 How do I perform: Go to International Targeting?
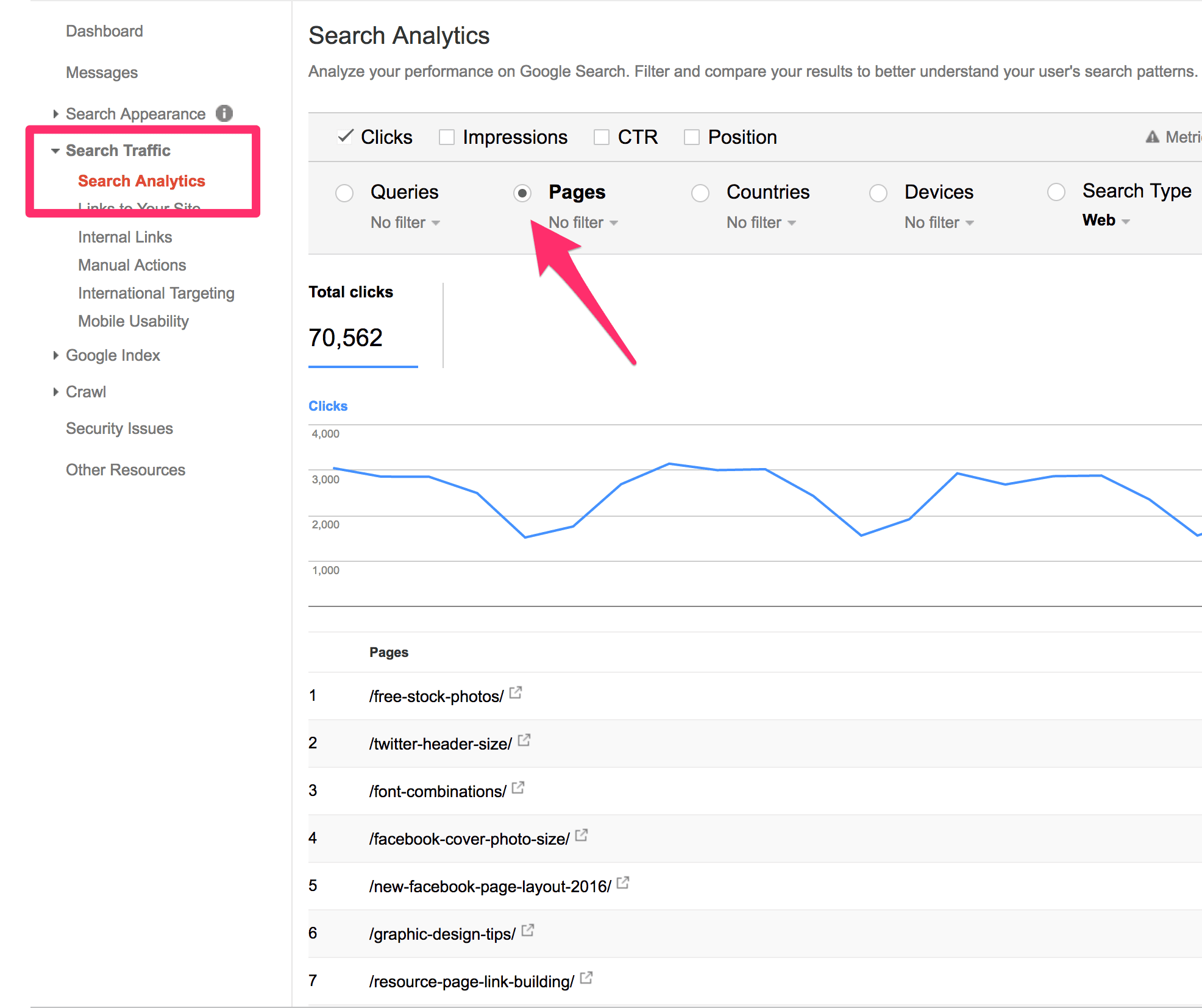(156, 293)
